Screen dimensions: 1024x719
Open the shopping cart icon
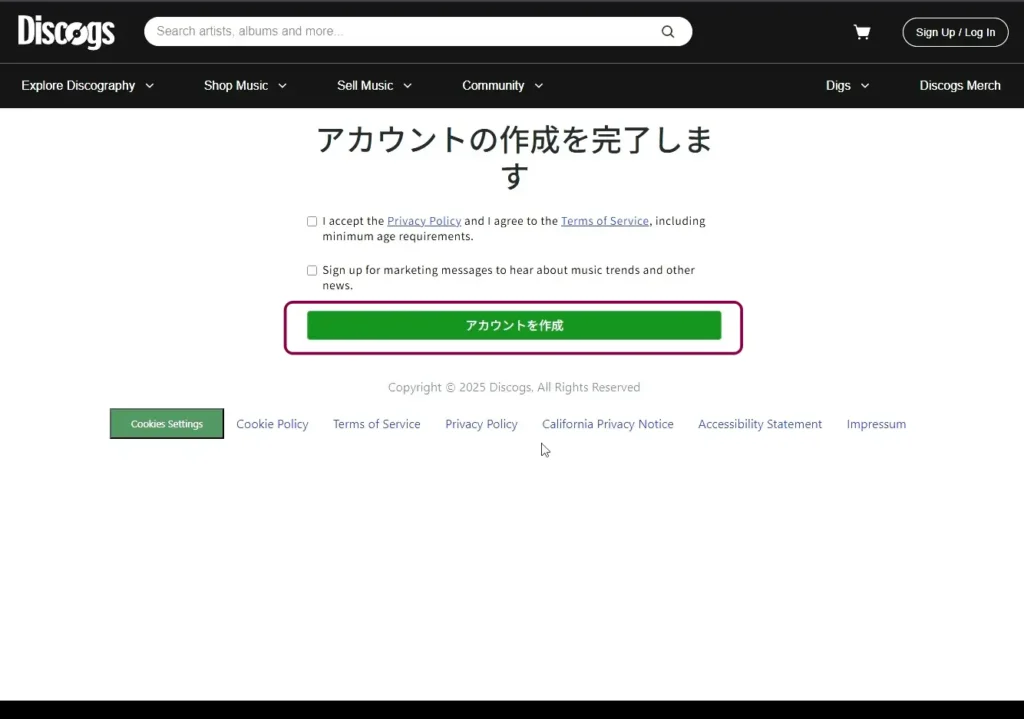tap(861, 32)
